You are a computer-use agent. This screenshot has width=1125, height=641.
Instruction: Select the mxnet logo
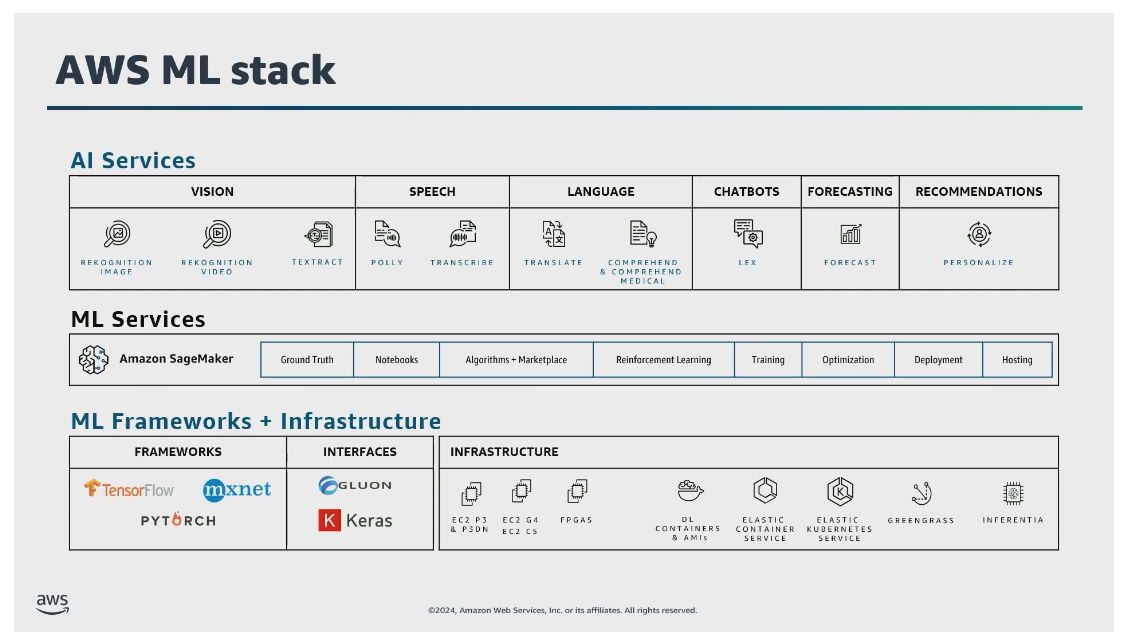[x=237, y=490]
